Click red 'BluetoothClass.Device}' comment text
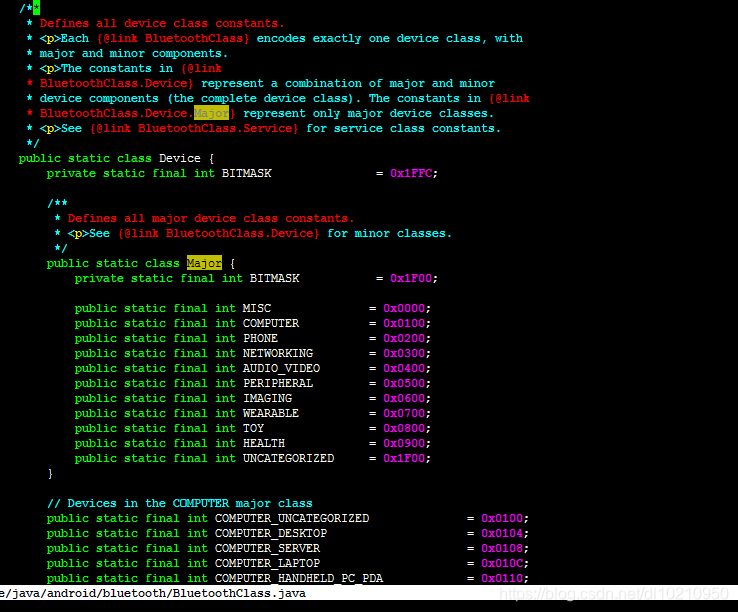 tap(116, 83)
